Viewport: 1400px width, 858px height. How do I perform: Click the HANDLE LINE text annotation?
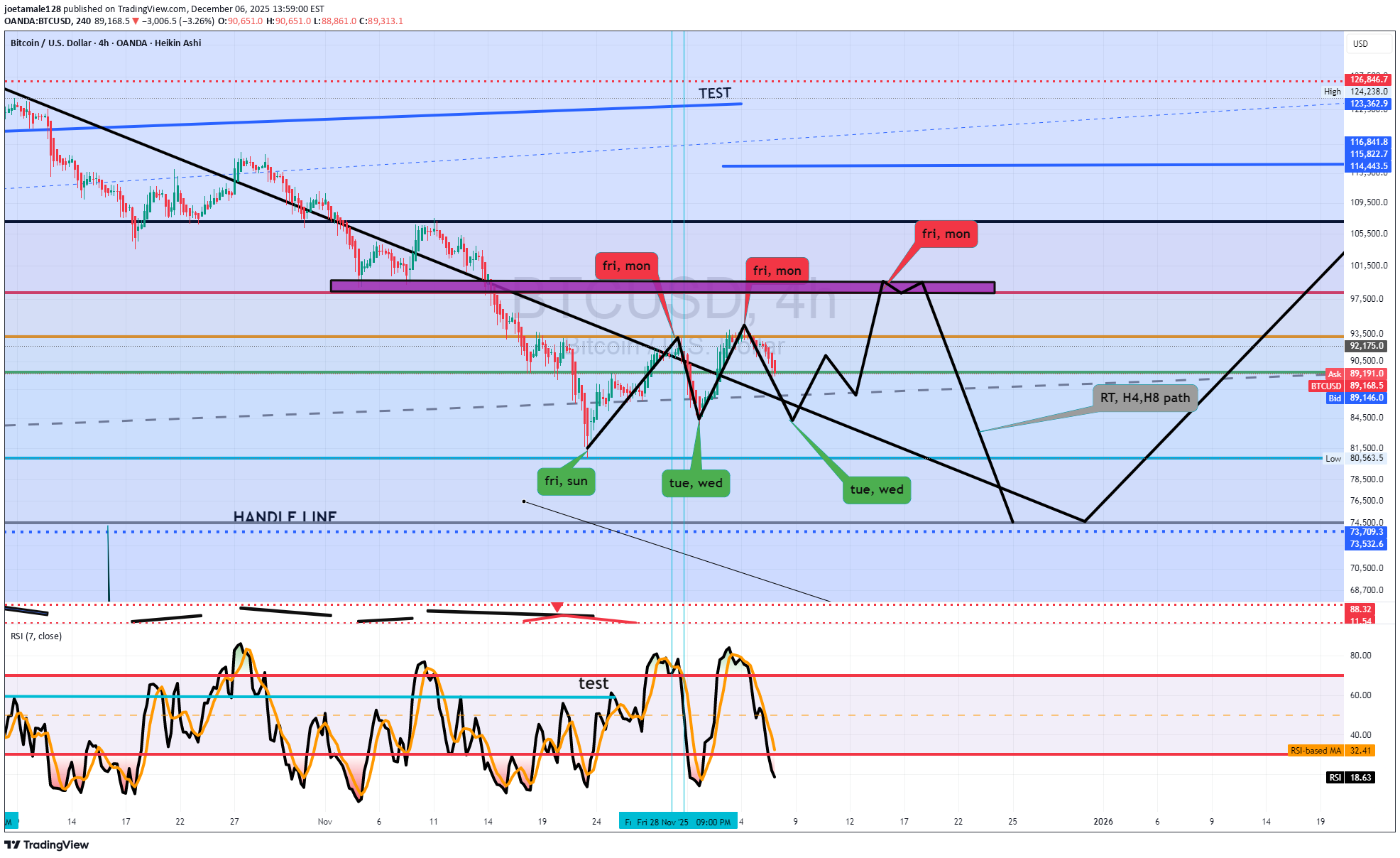(x=285, y=516)
